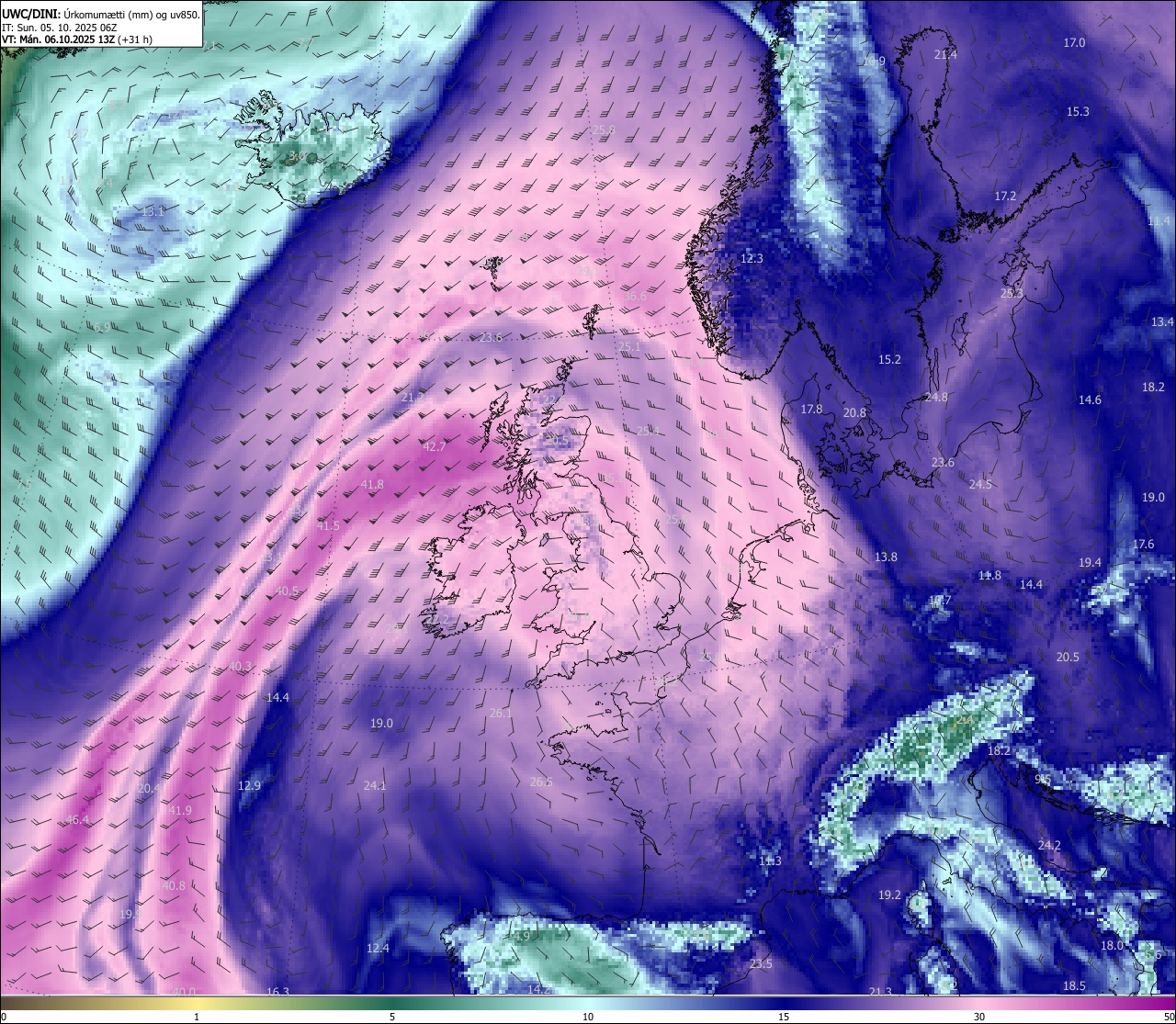This screenshot has width=1176, height=1024.
Task: Click the 30 label on the color scale
Action: coord(979,1017)
